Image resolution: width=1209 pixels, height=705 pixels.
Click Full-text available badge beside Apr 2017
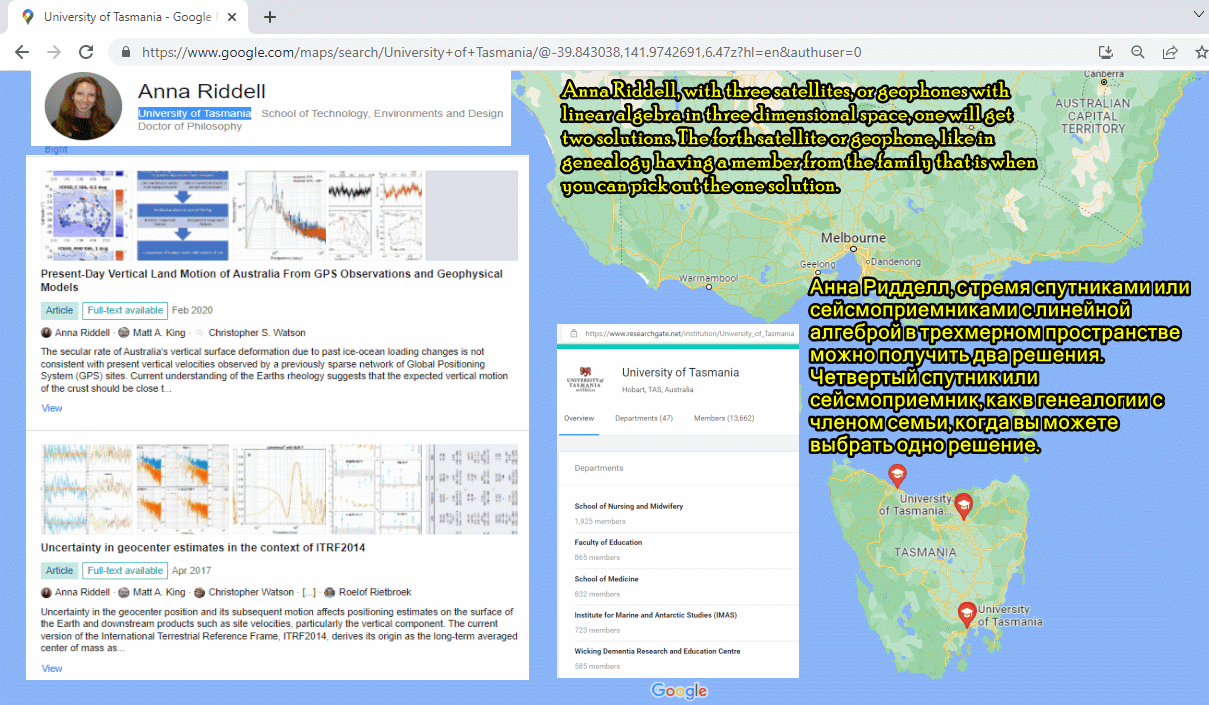tap(125, 571)
